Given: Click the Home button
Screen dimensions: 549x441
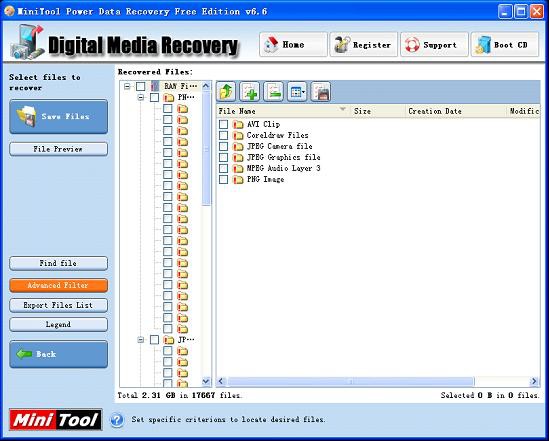Looking at the screenshot, I should coord(293,44).
